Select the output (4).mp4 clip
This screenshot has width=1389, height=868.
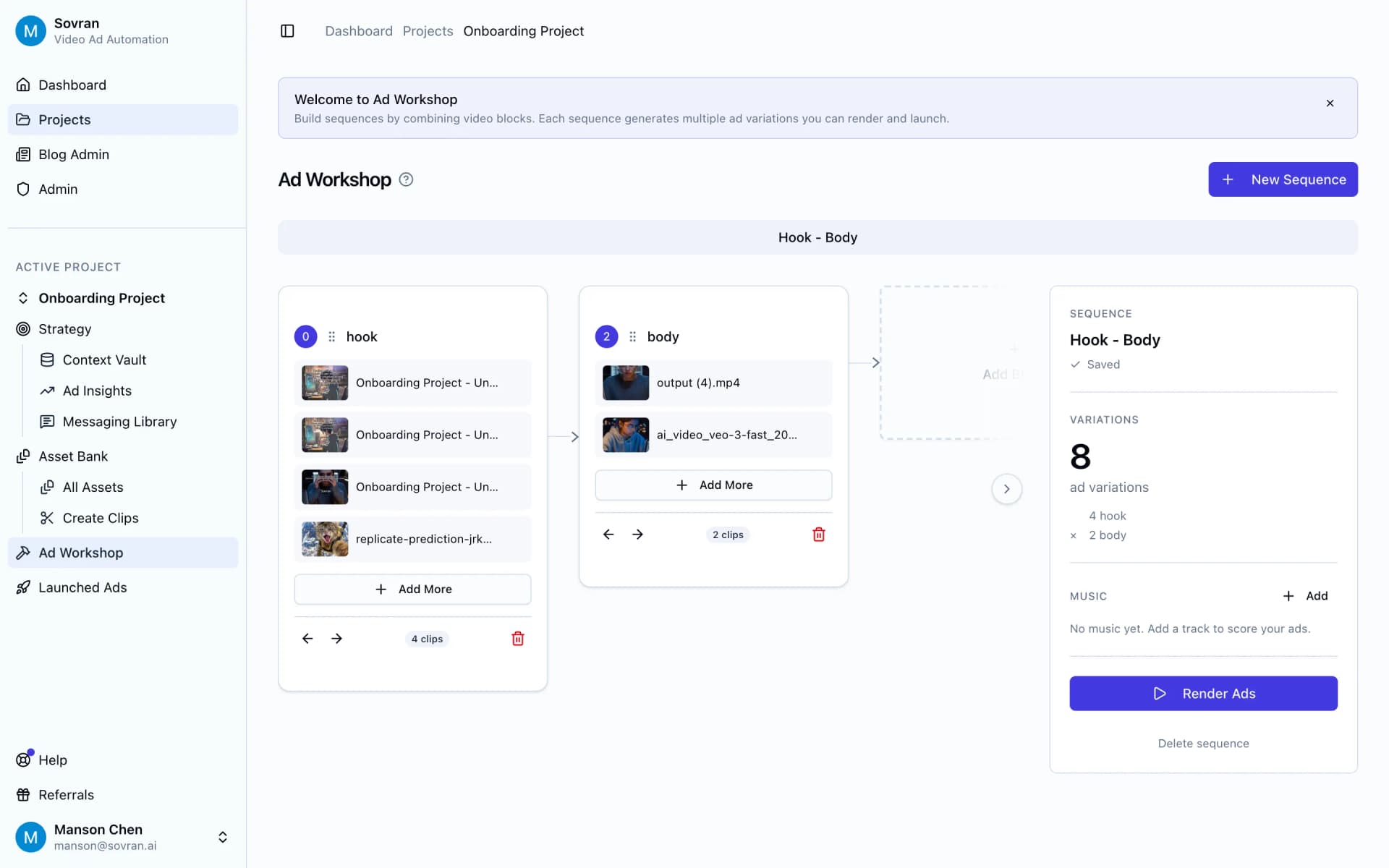click(x=713, y=383)
